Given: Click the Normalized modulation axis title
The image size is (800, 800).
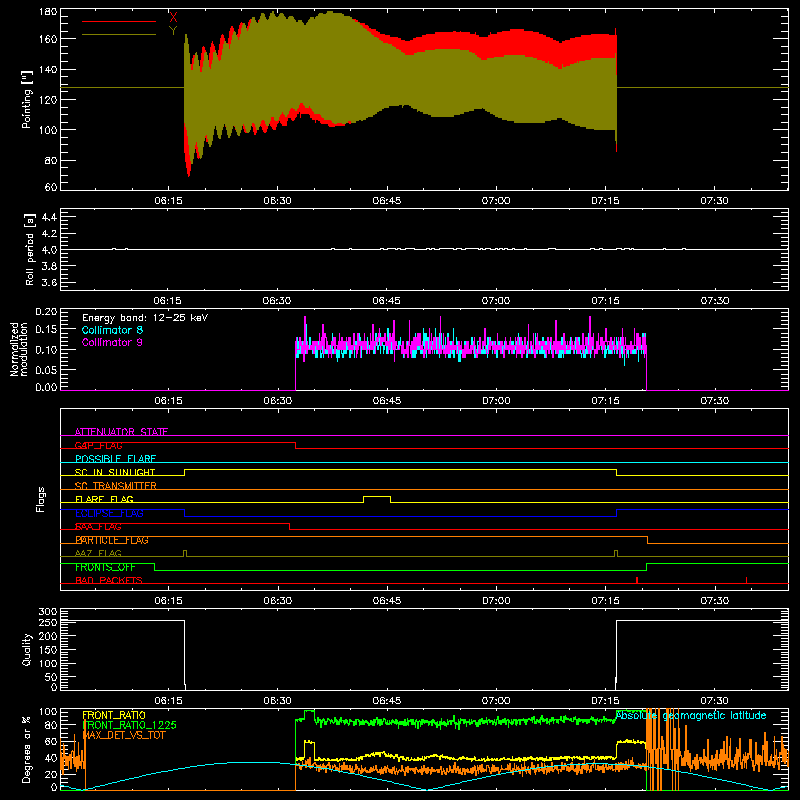Looking at the screenshot, I should 18,349.
